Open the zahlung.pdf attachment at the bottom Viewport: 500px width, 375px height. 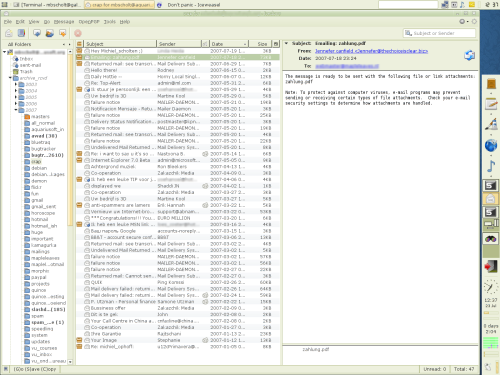(x=316, y=349)
